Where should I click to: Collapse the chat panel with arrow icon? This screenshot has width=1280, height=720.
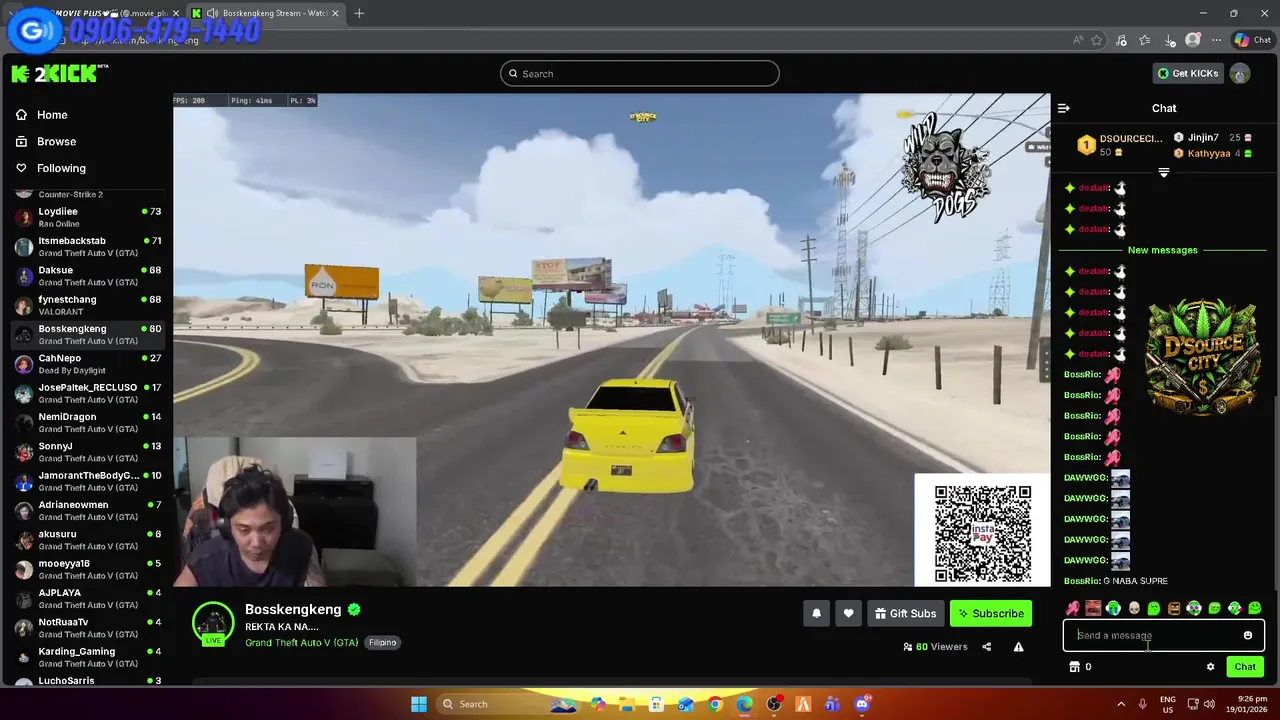pyautogui.click(x=1064, y=108)
